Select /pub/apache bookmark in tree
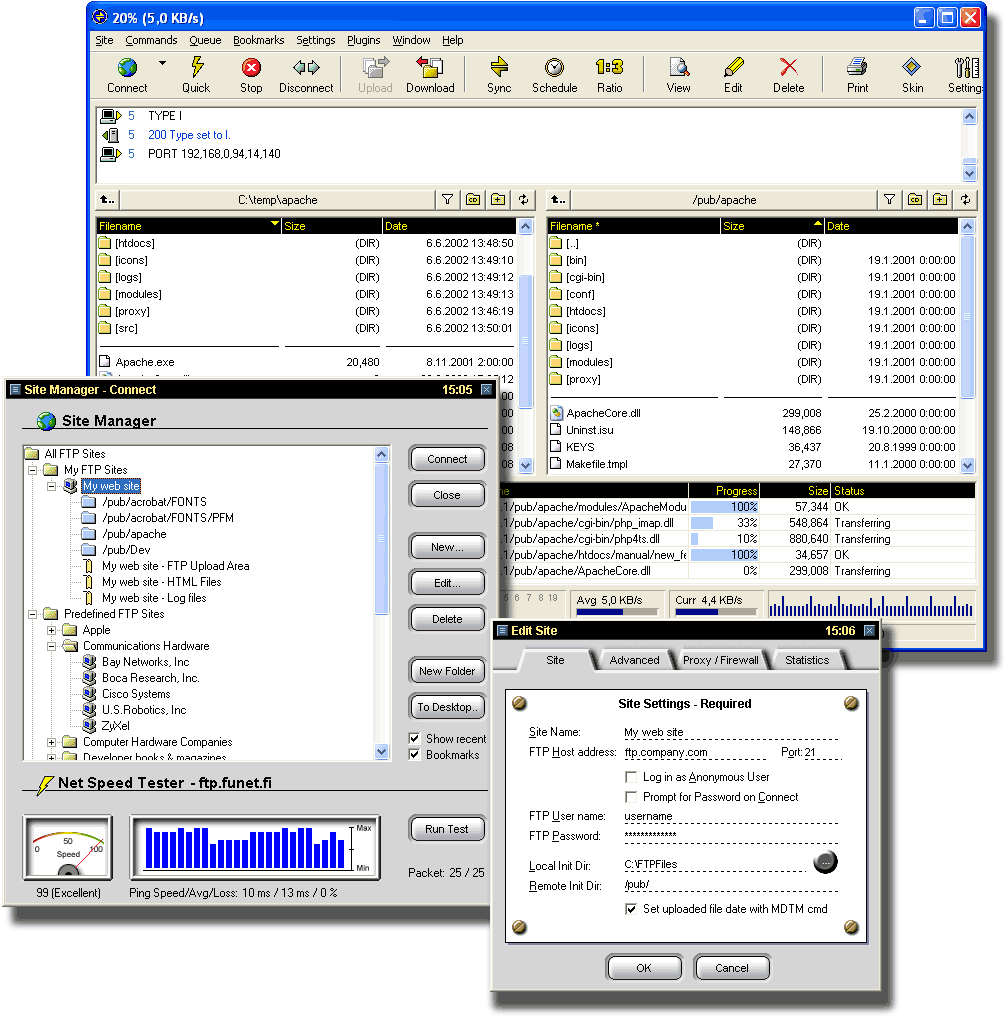The image size is (1004, 1017). pyautogui.click(x=134, y=534)
